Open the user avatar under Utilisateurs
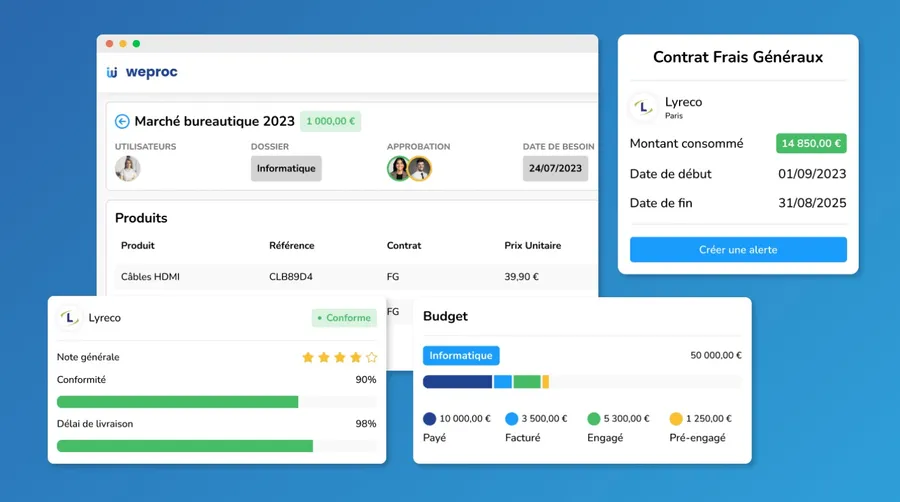 click(x=127, y=169)
